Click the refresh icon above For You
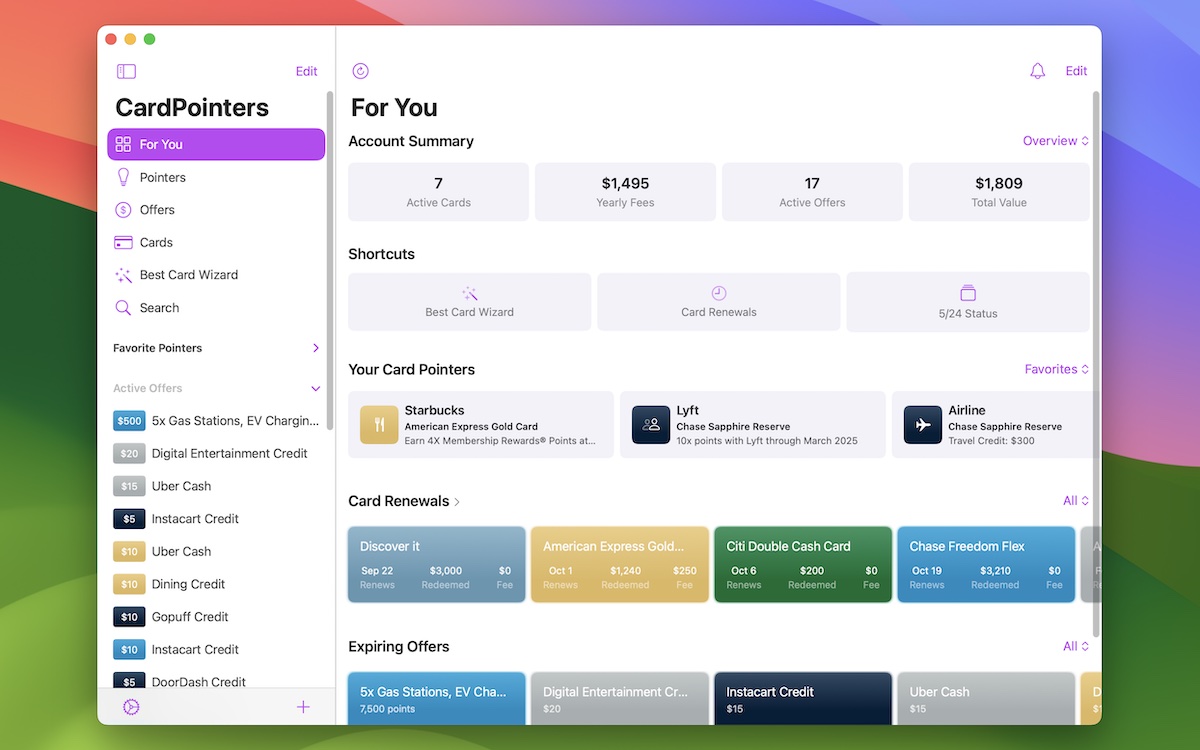Viewport: 1200px width, 750px height. click(361, 71)
